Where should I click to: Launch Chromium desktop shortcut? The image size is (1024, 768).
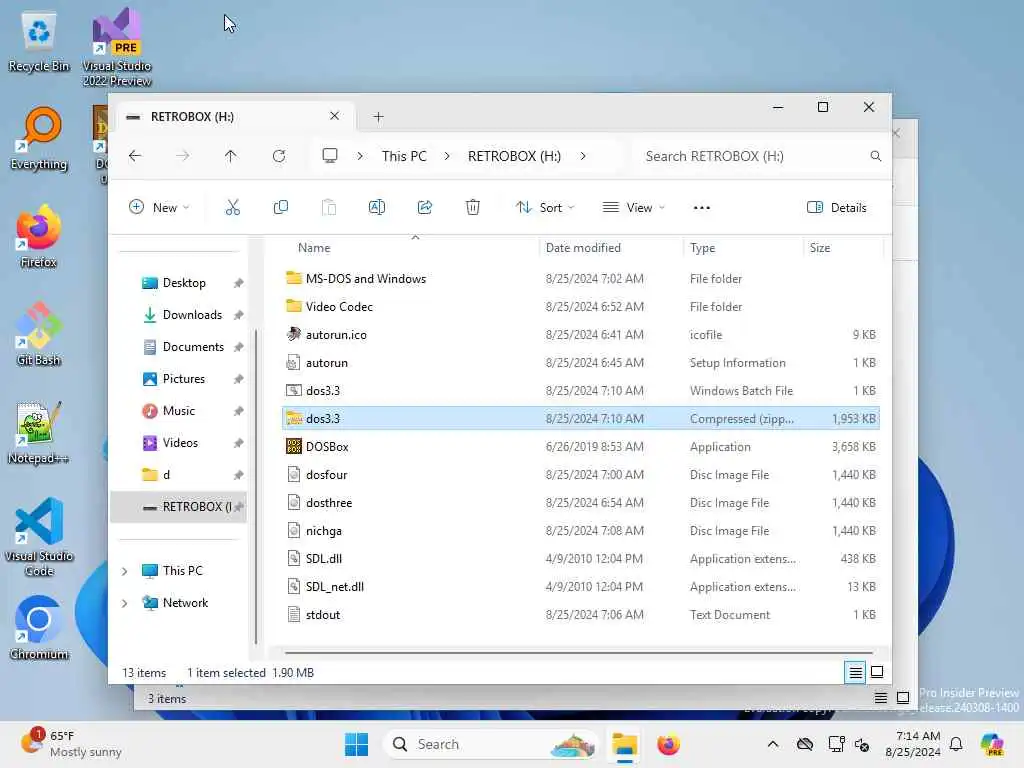pyautogui.click(x=39, y=628)
